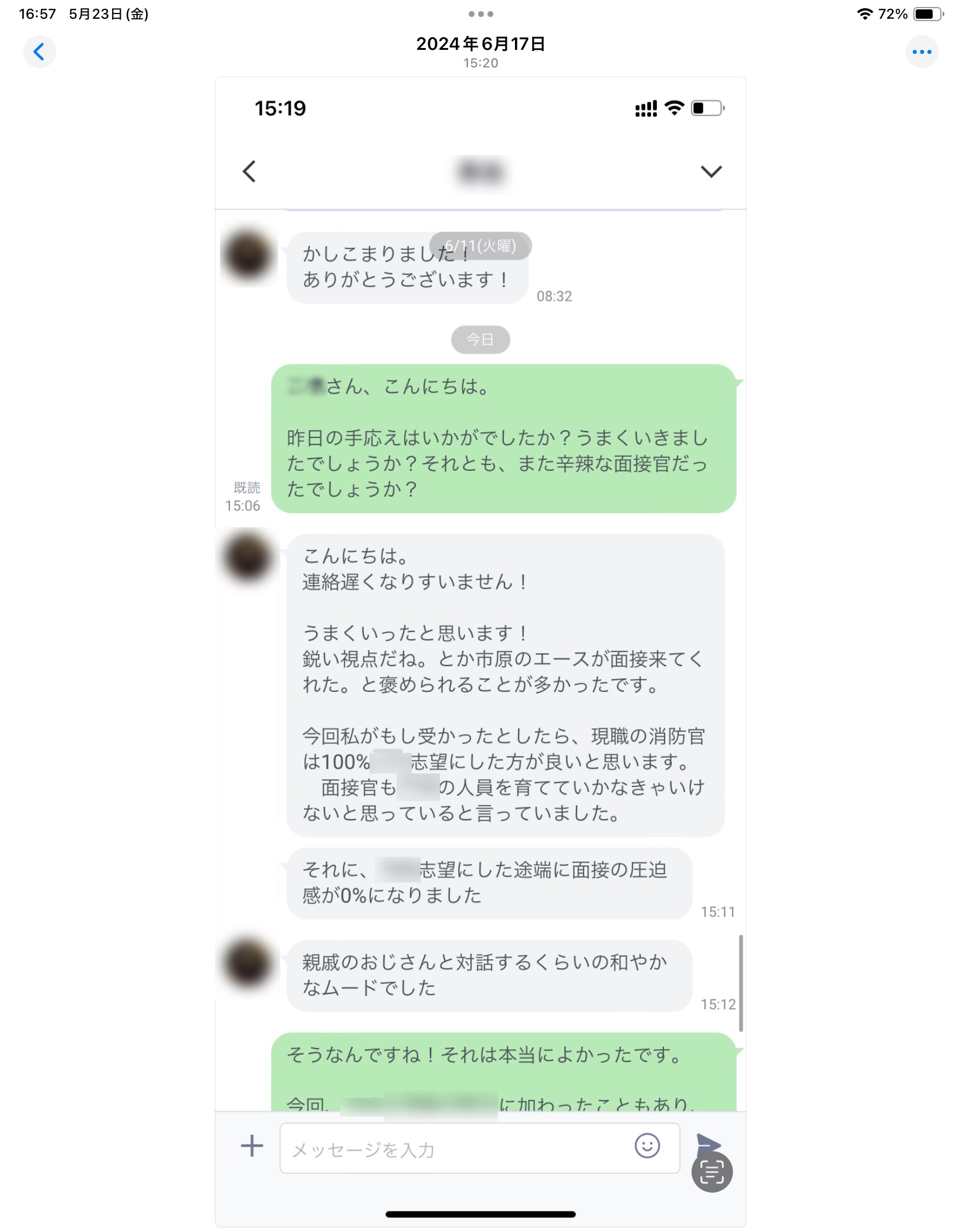Tap the avatar next to 親戚のおじさん message
962x1232 pixels.
[249, 963]
